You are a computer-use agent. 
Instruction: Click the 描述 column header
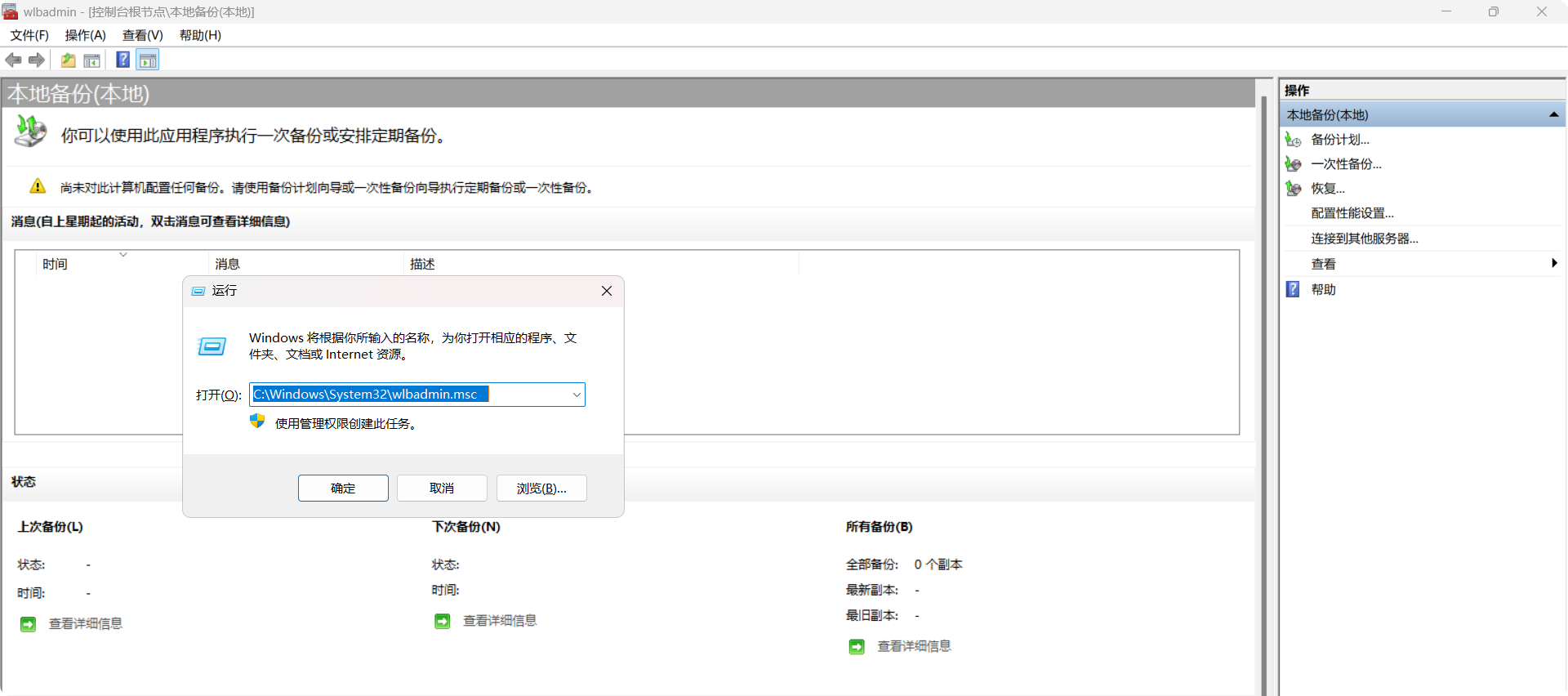602,264
